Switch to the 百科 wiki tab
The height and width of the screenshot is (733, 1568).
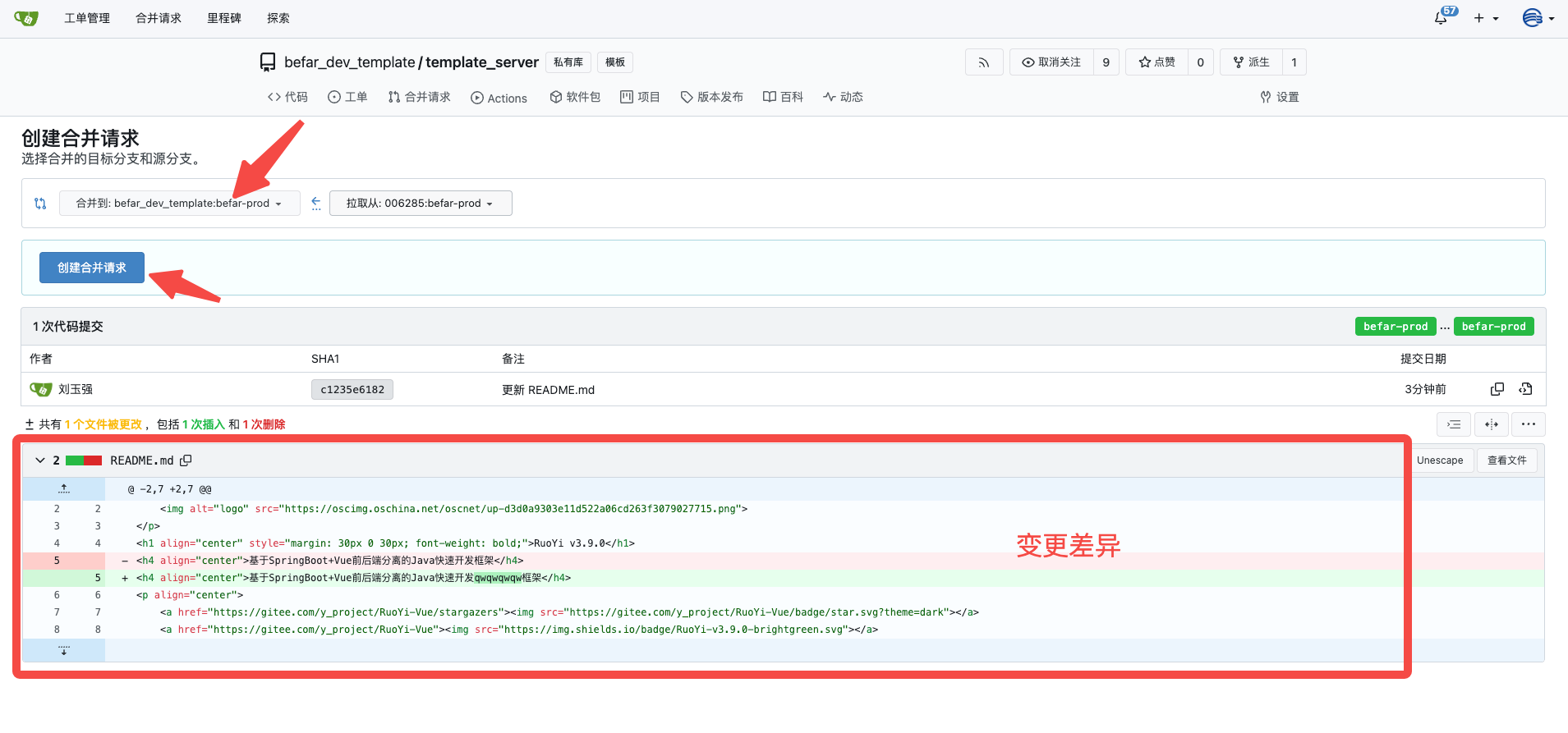point(783,97)
